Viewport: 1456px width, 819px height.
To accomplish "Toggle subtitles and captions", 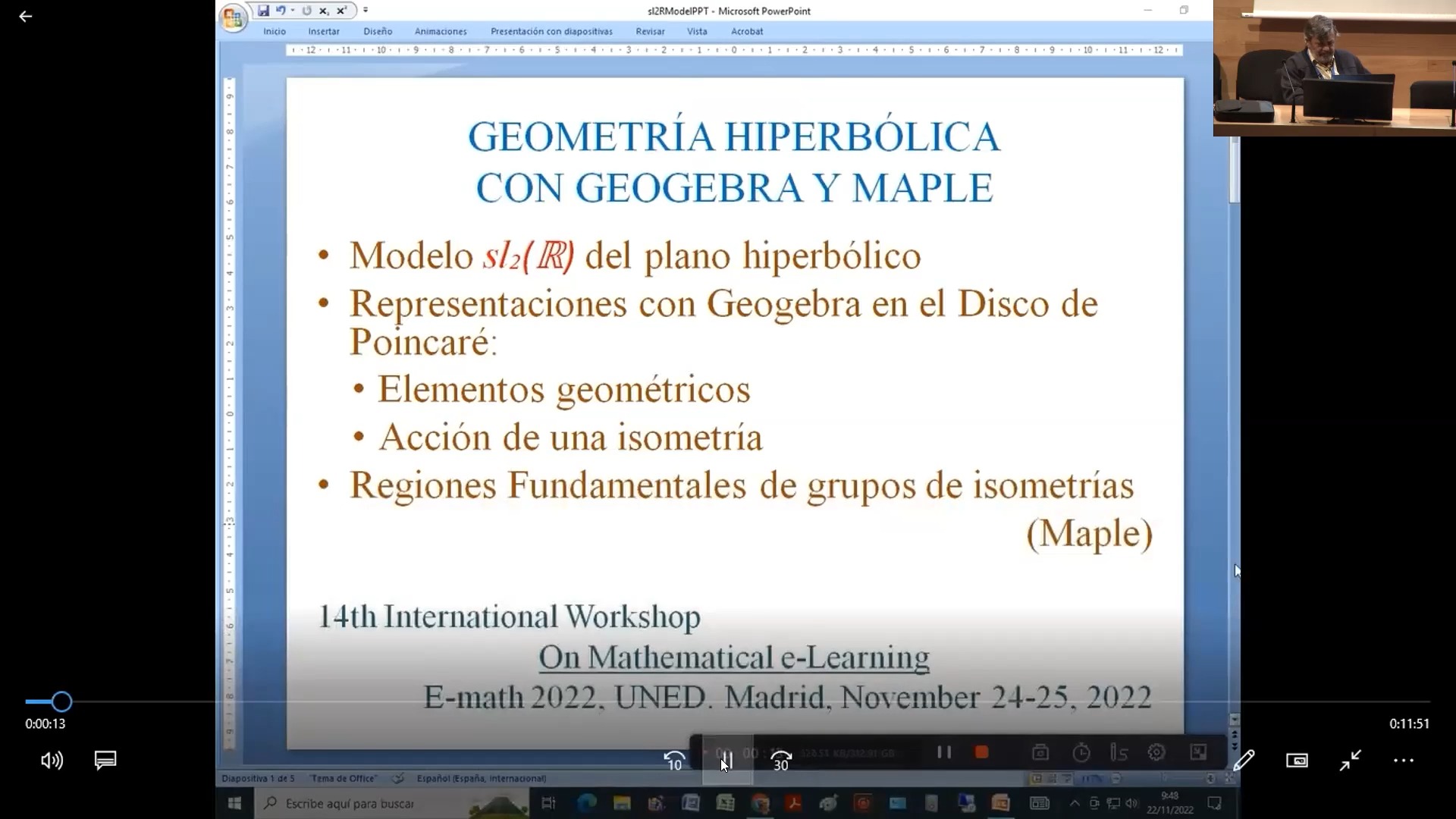I will [105, 760].
